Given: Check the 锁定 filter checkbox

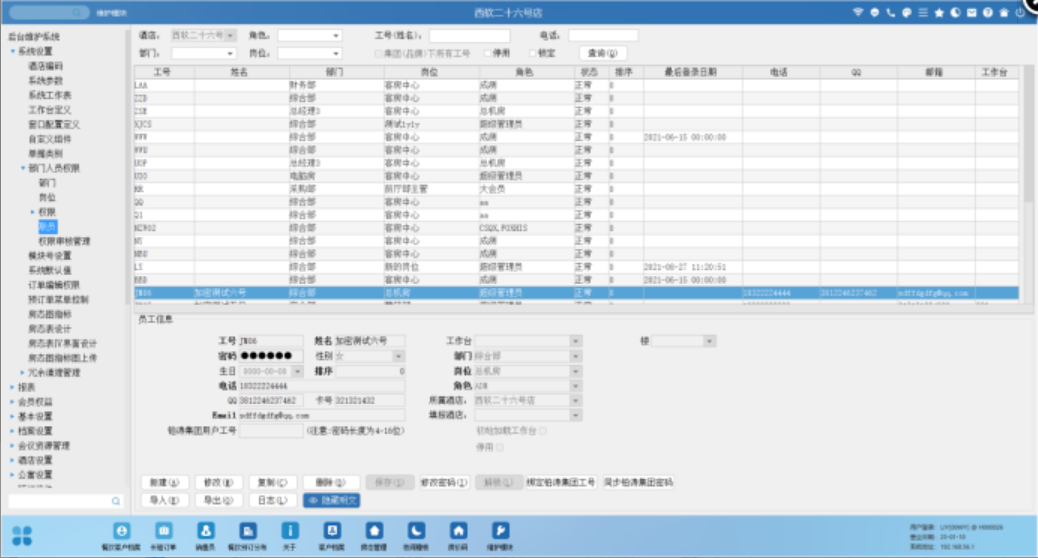Looking at the screenshot, I should [532, 53].
